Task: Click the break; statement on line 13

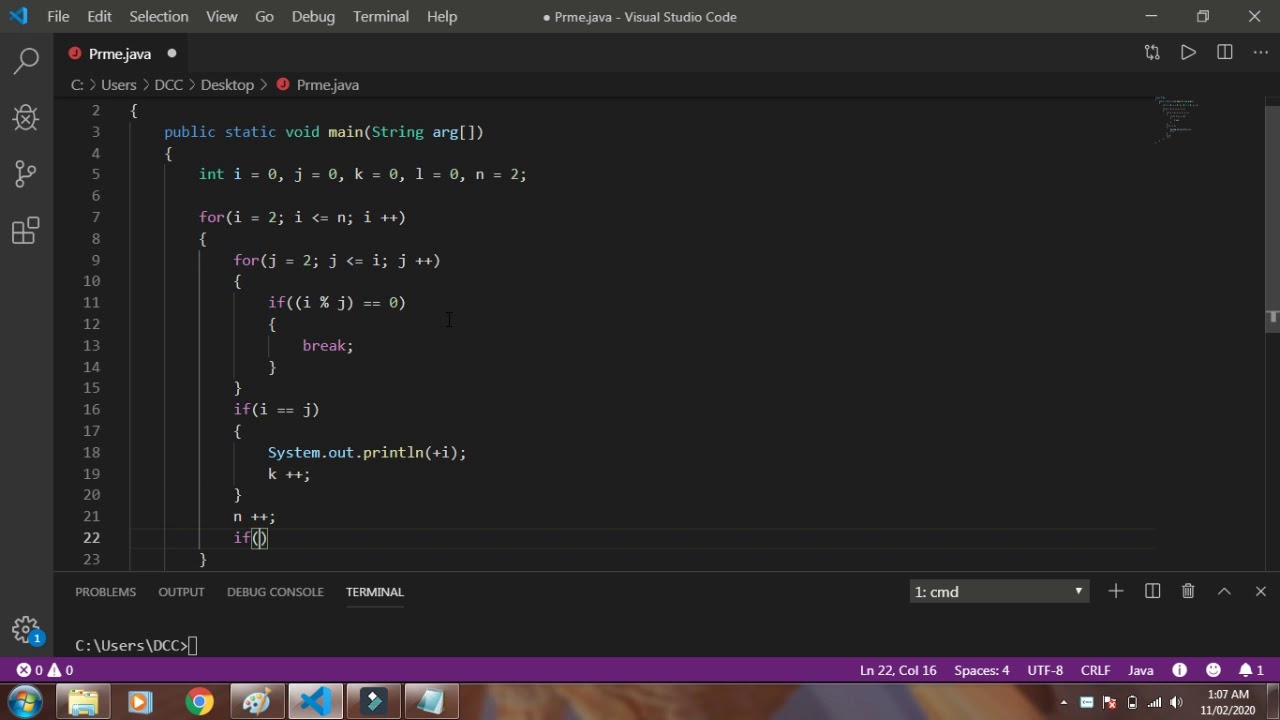Action: (x=328, y=345)
